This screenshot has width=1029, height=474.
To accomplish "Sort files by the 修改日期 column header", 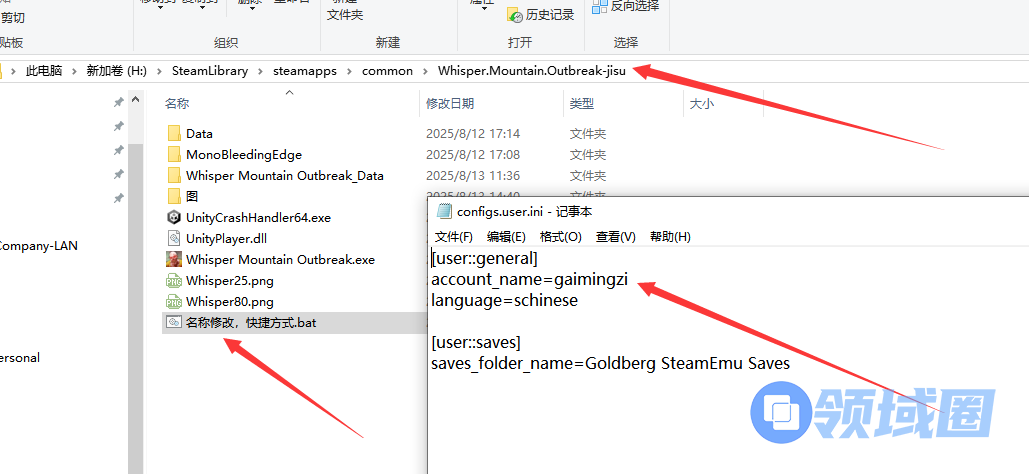I will tap(450, 103).
